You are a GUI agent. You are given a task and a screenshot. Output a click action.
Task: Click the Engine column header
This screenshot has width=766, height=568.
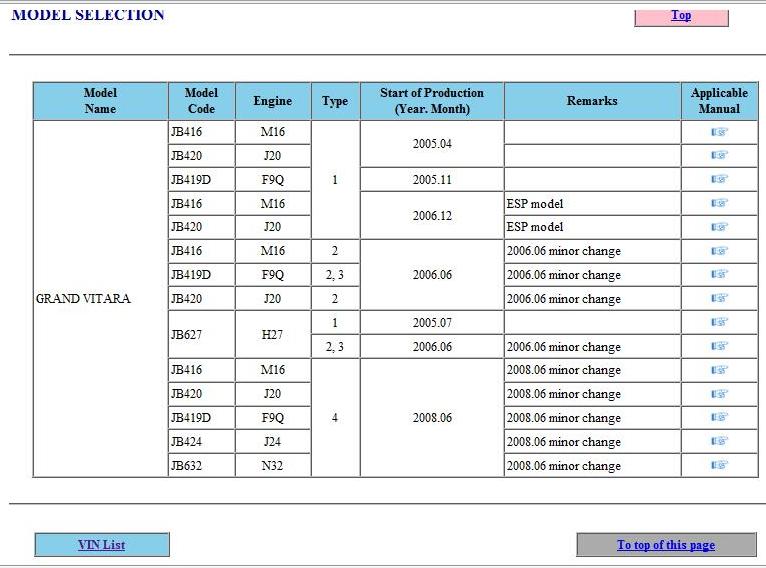273,101
